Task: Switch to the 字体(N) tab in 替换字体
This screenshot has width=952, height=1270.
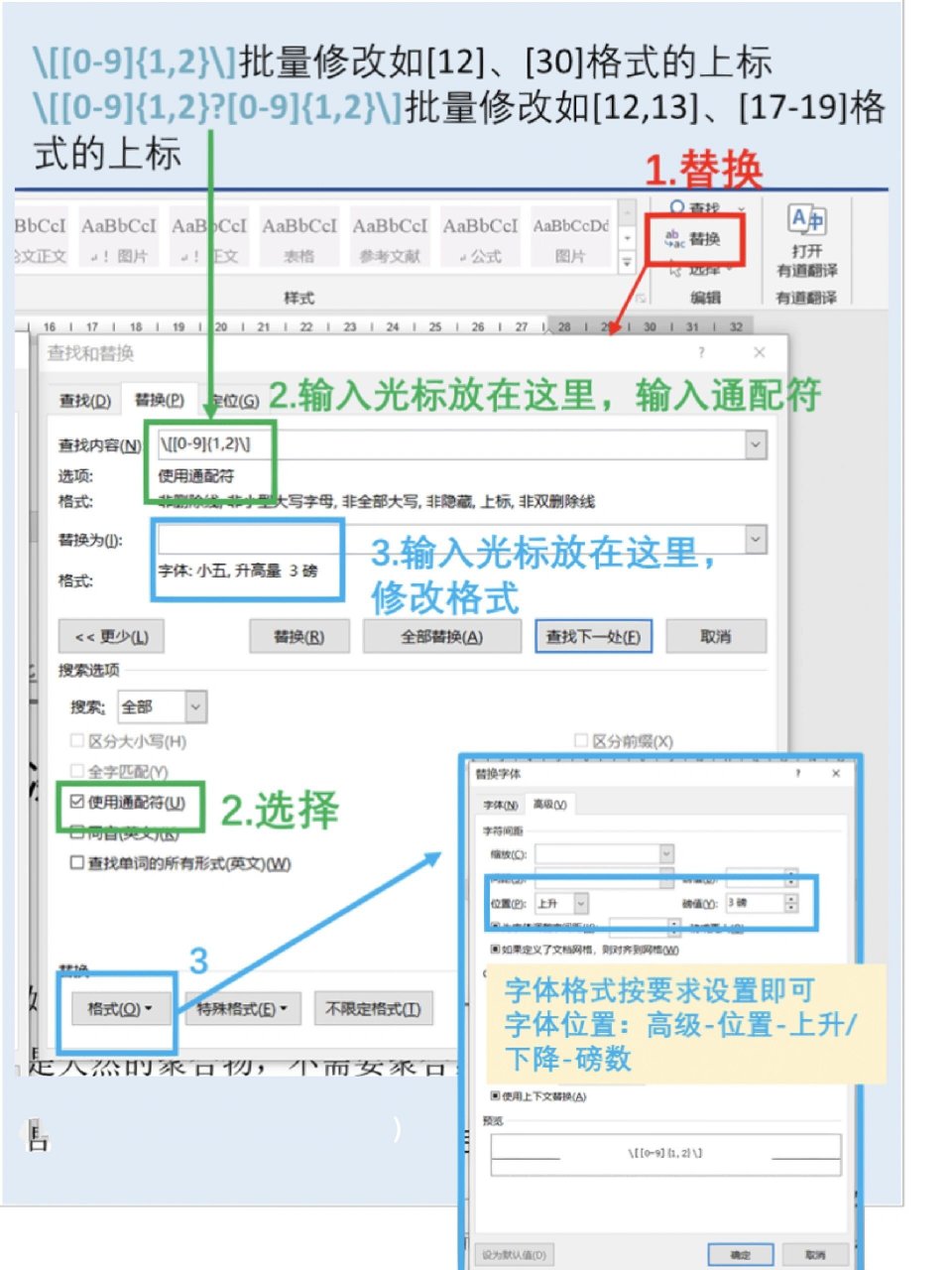Action: pyautogui.click(x=501, y=805)
